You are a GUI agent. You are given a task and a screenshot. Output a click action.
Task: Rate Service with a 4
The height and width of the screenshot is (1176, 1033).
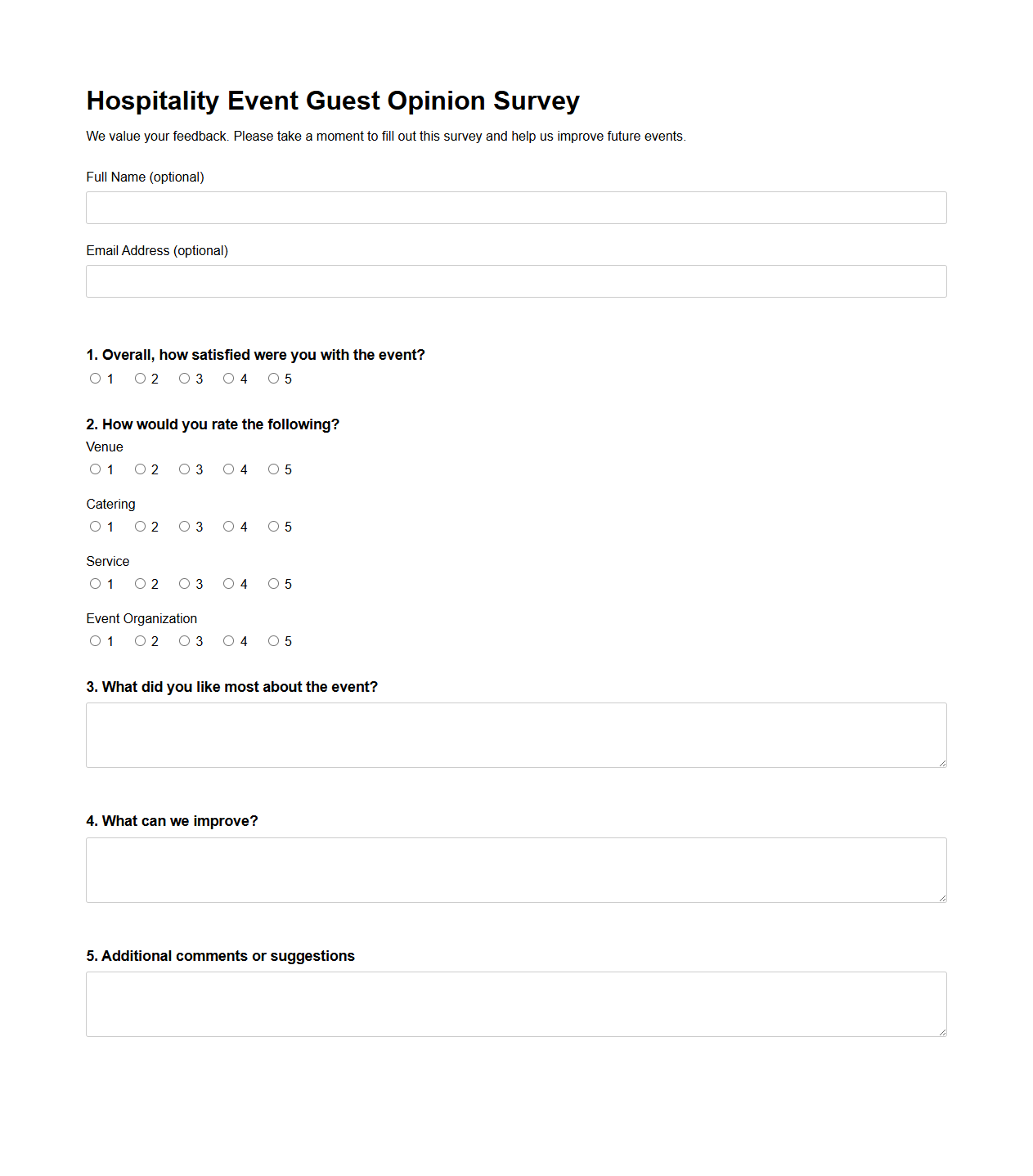pyautogui.click(x=228, y=584)
